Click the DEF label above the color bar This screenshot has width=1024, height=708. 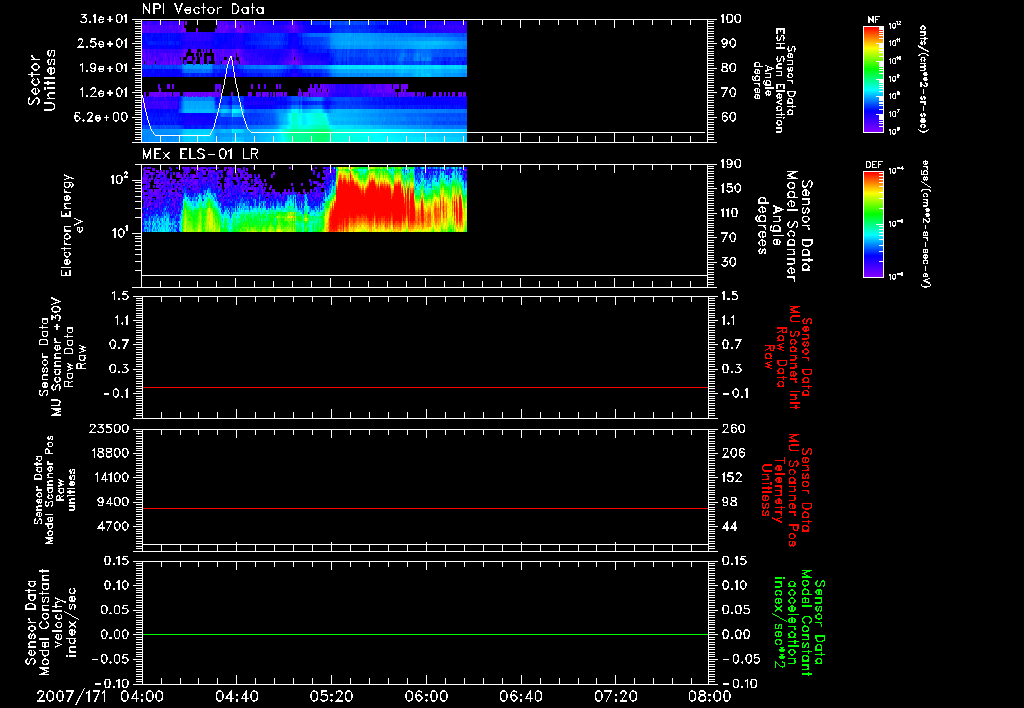pyautogui.click(x=873, y=165)
